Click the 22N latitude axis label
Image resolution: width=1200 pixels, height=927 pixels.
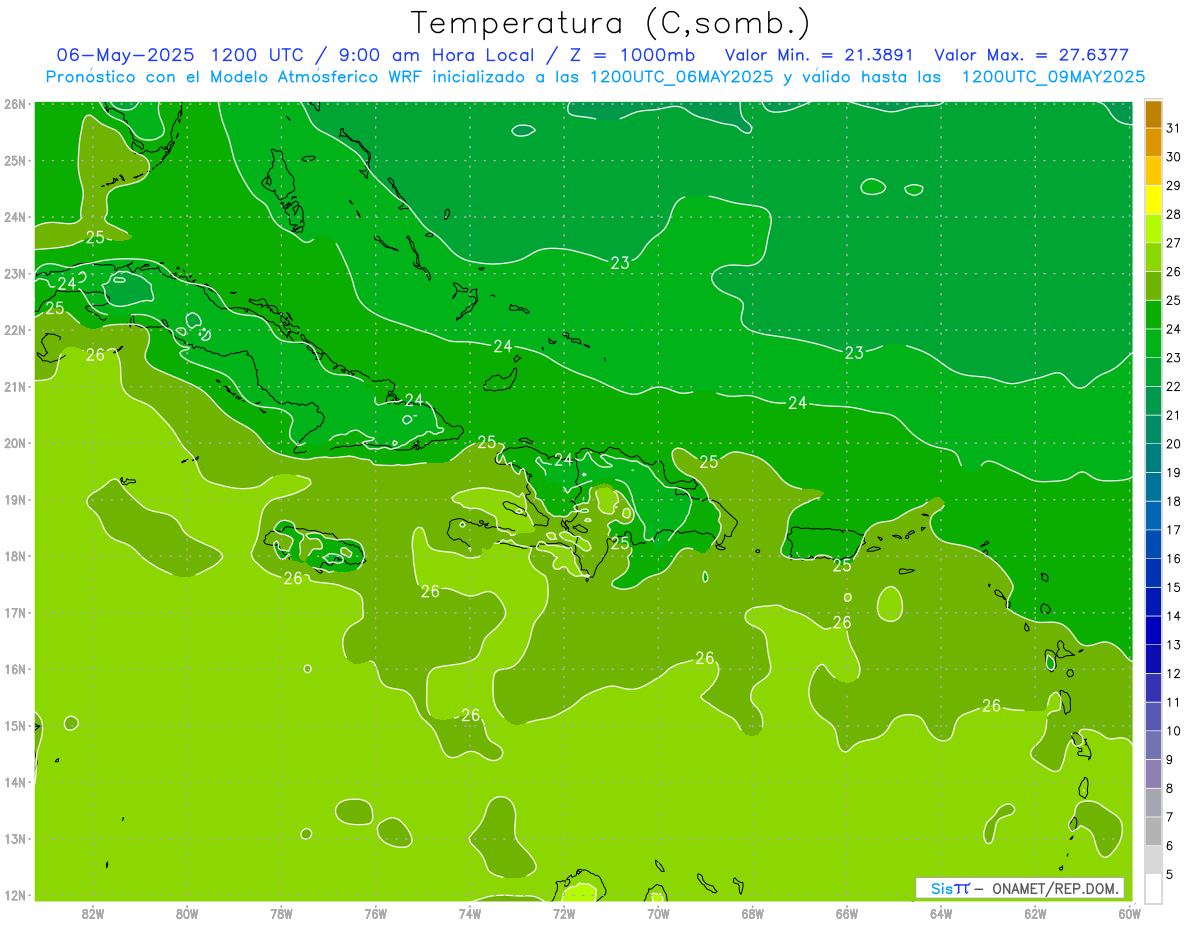[x=15, y=330]
